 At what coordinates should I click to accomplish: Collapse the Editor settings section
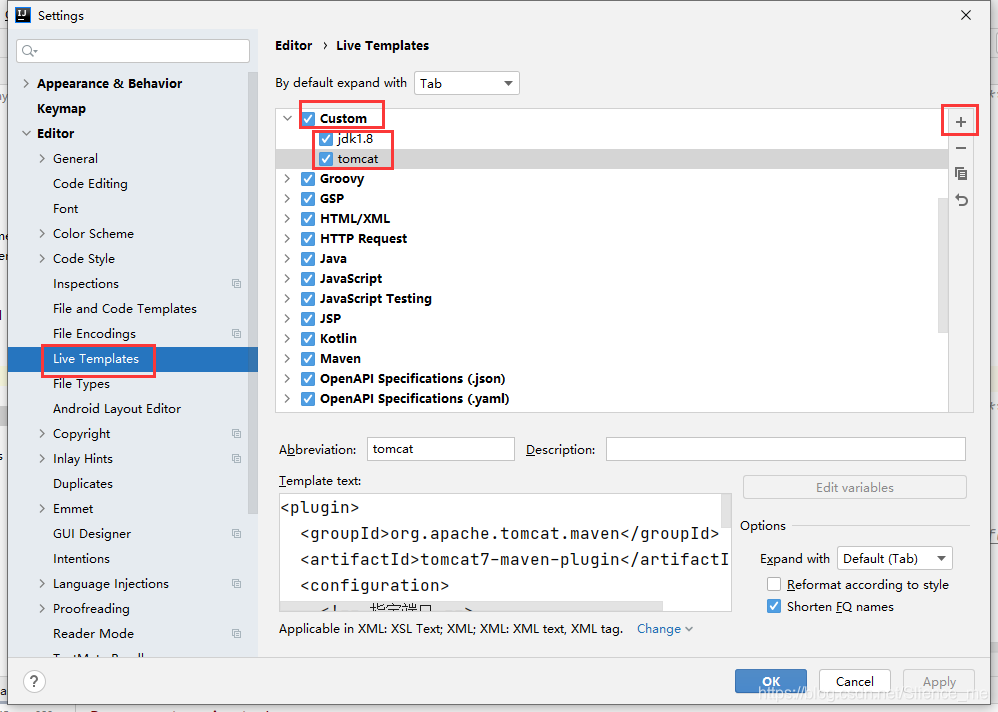point(26,134)
